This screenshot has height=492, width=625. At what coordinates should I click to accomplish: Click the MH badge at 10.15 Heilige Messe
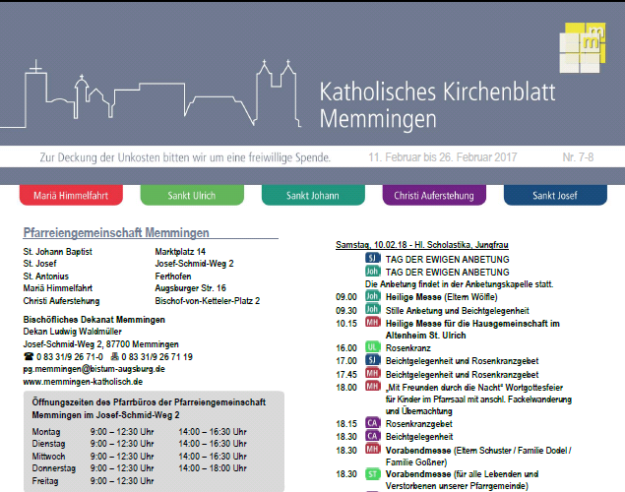point(372,322)
